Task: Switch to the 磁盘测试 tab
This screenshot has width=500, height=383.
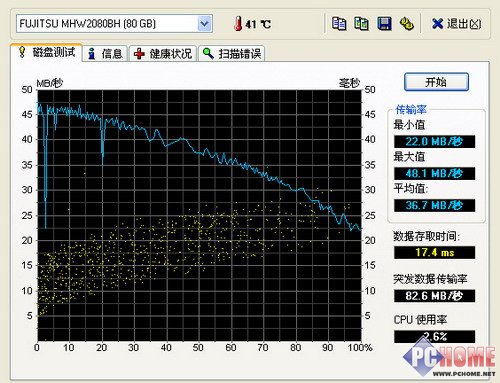Action: pyautogui.click(x=46, y=52)
